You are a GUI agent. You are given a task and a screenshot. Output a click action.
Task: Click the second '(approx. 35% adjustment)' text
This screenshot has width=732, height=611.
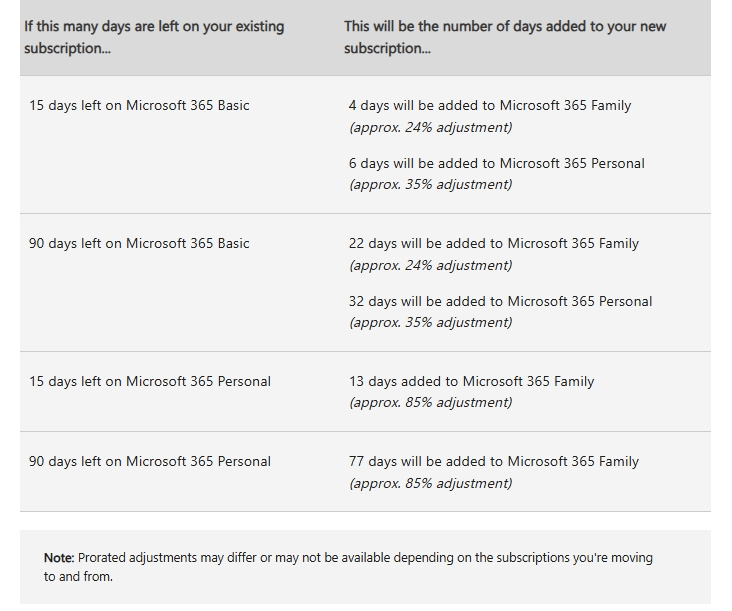tap(430, 323)
